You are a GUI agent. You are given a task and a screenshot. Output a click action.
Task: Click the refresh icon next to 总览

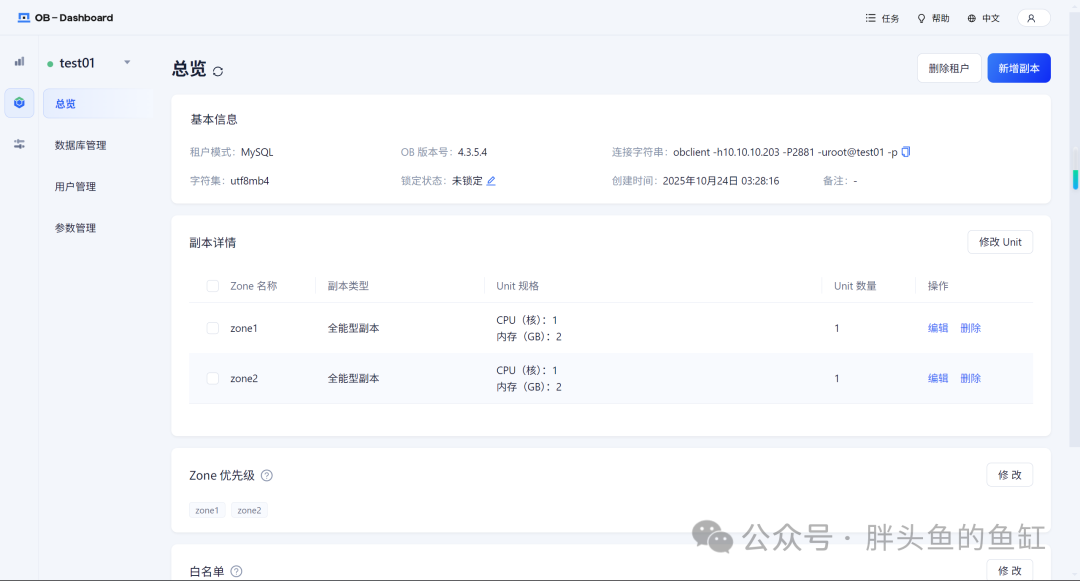click(218, 71)
